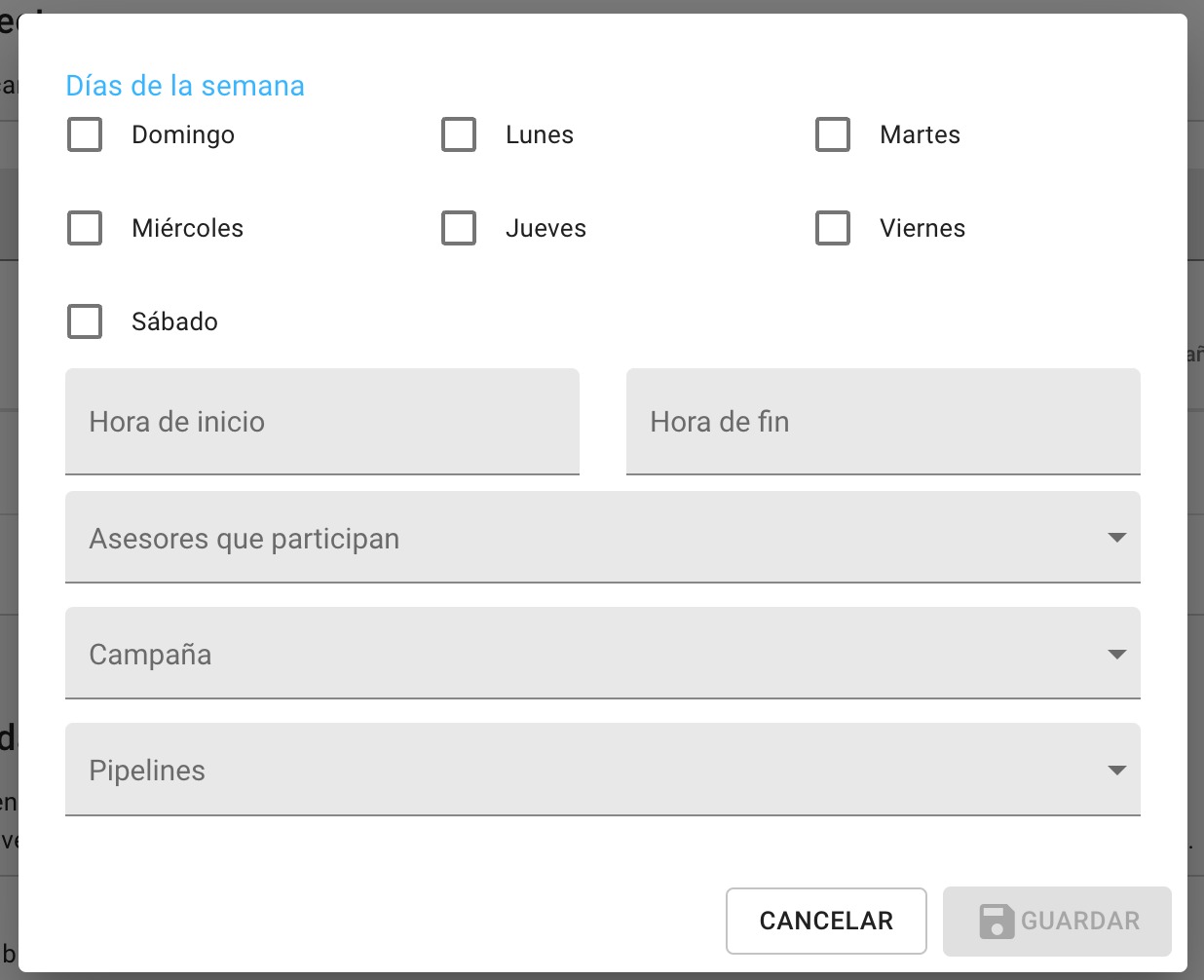Open the Campaña dropdown arrow
The width and height of the screenshot is (1204, 980).
pos(1117,654)
